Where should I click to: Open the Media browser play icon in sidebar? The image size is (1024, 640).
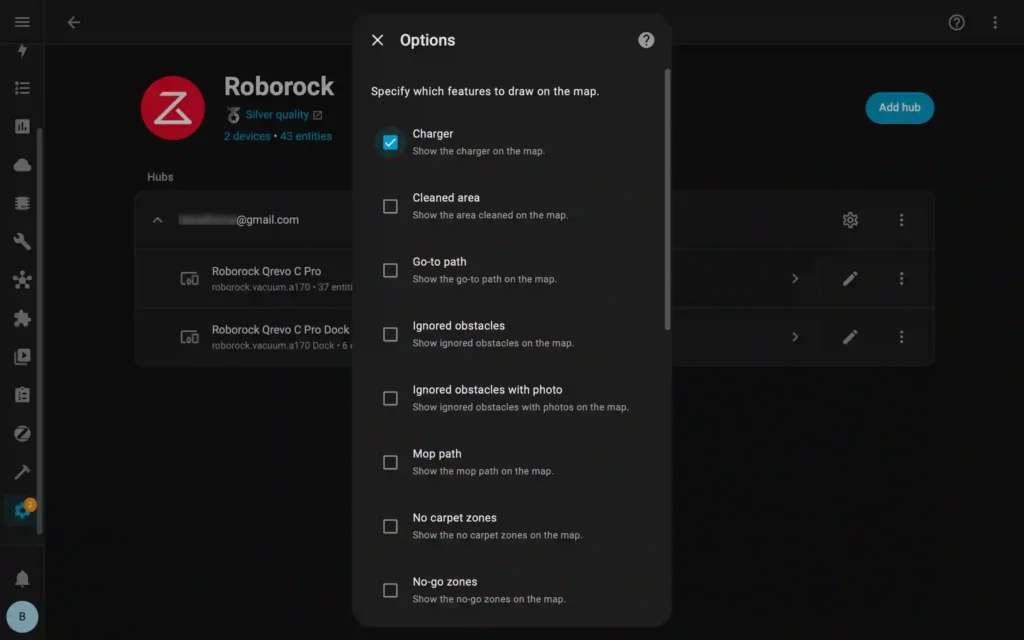(x=22, y=356)
